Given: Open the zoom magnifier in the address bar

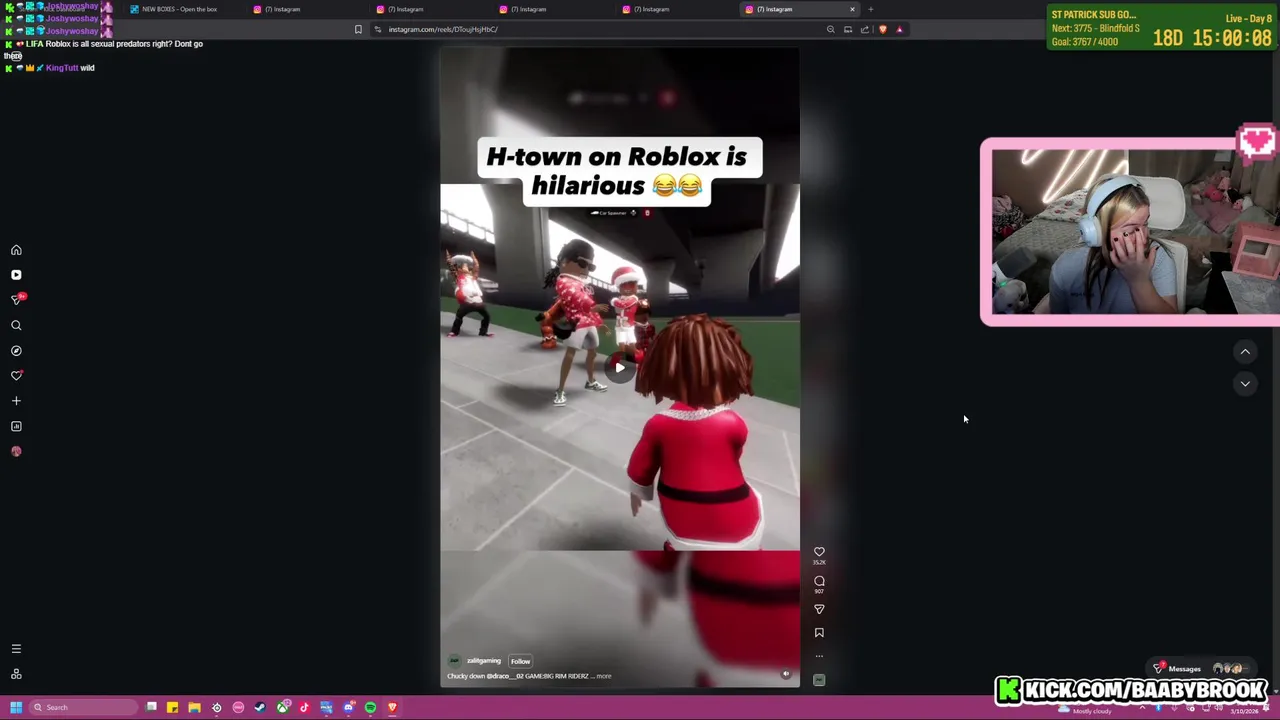Looking at the screenshot, I should pos(830,29).
